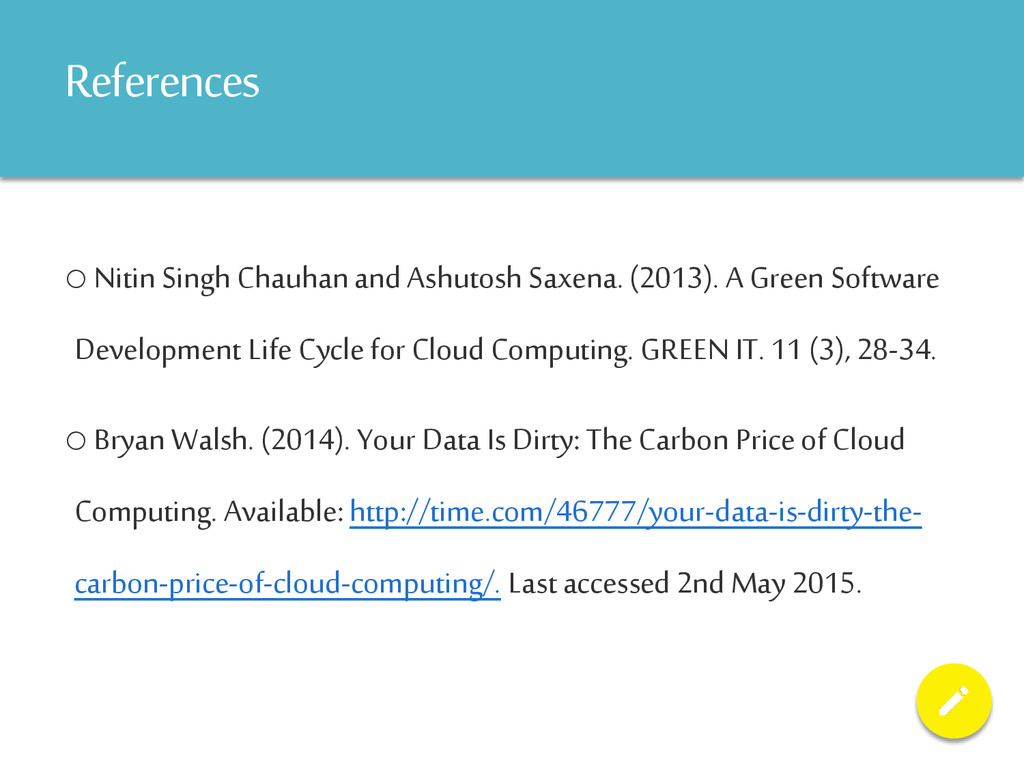Select the References slide title
Viewport: 1024px width, 768px height.
(x=162, y=82)
